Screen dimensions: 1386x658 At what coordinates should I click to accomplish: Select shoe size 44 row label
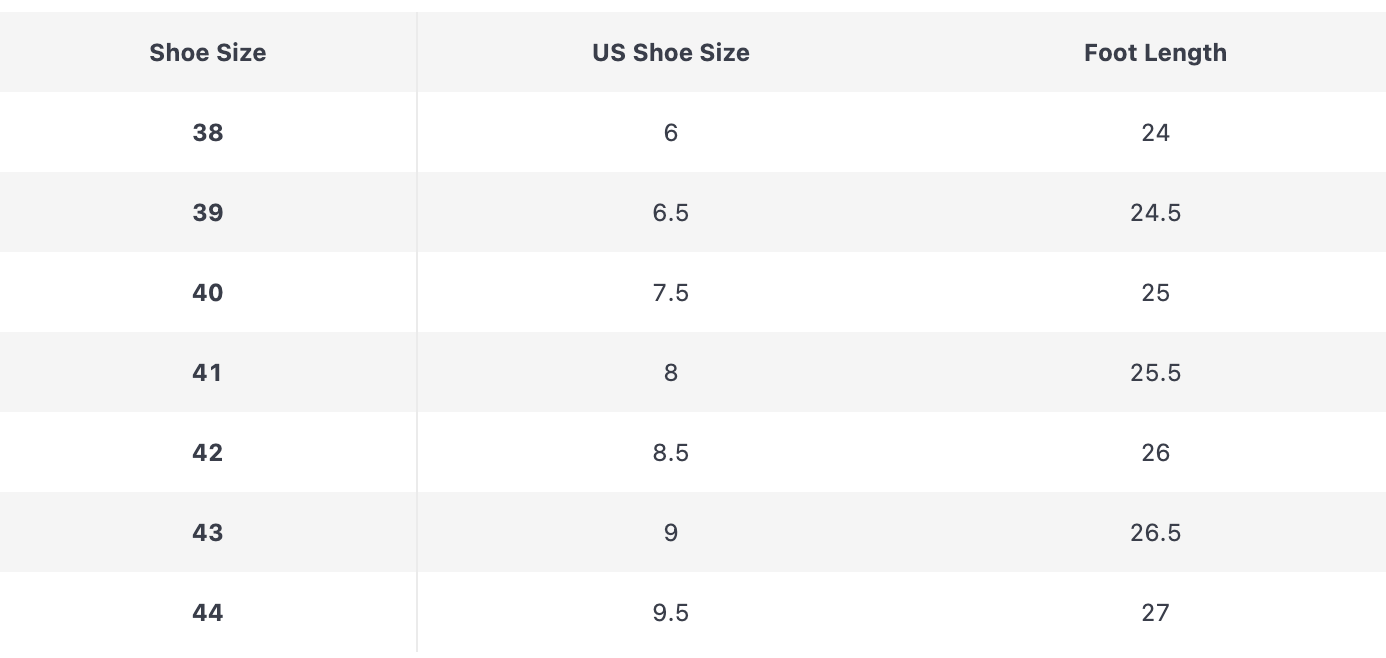tap(208, 613)
